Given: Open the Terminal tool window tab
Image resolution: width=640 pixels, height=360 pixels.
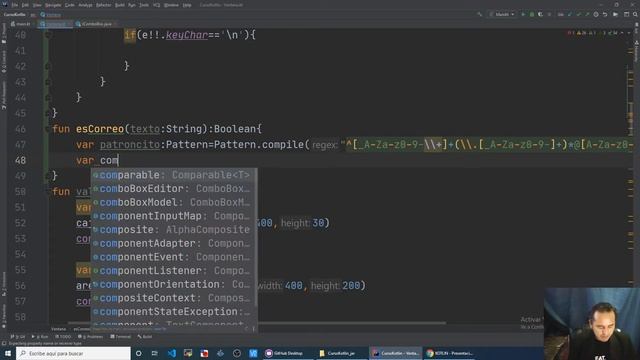Looking at the screenshot, I should point(121,337).
